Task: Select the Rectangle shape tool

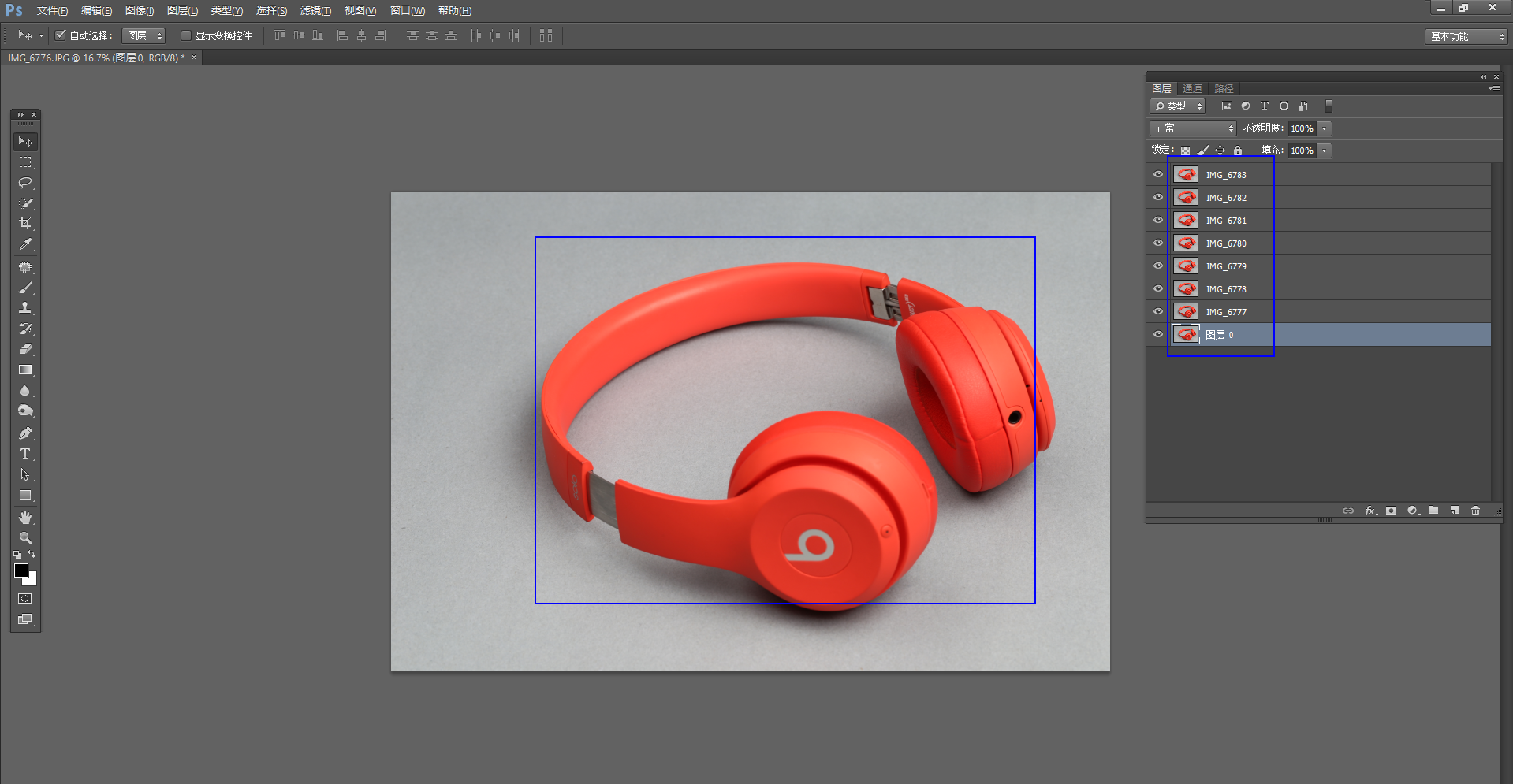Action: point(25,496)
